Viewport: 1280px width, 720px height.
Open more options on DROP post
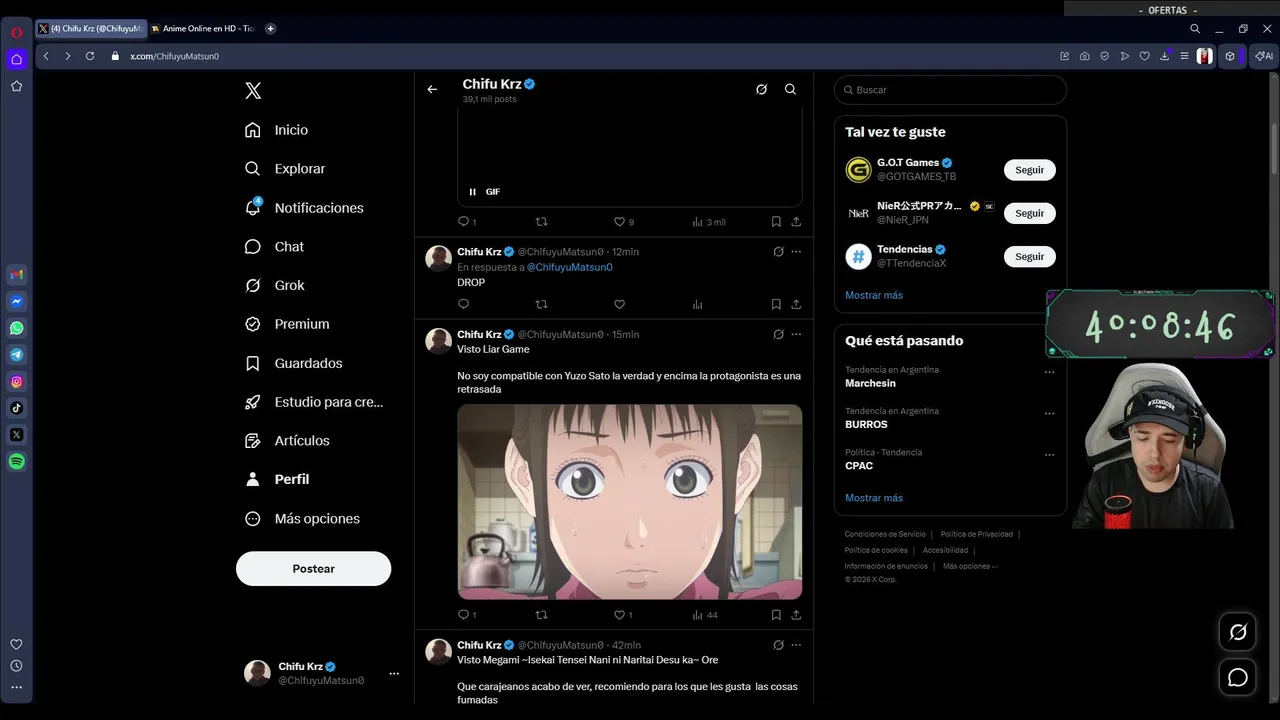point(796,252)
